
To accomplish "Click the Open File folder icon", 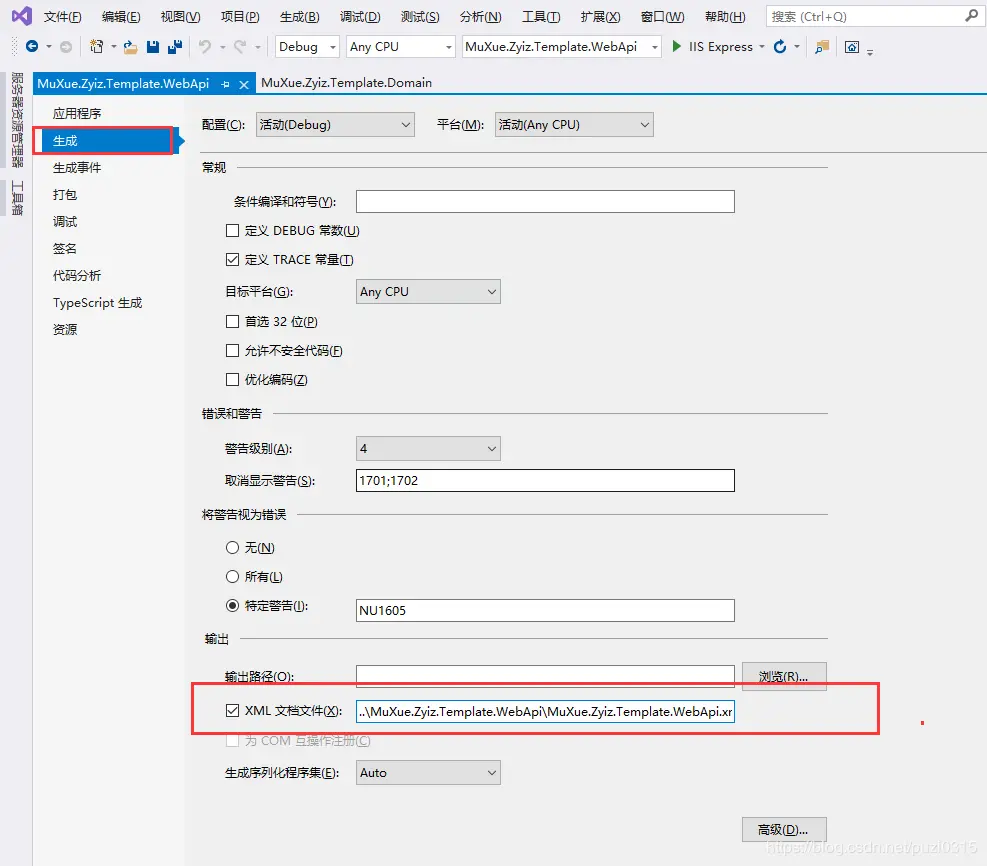I will pyautogui.click(x=130, y=47).
